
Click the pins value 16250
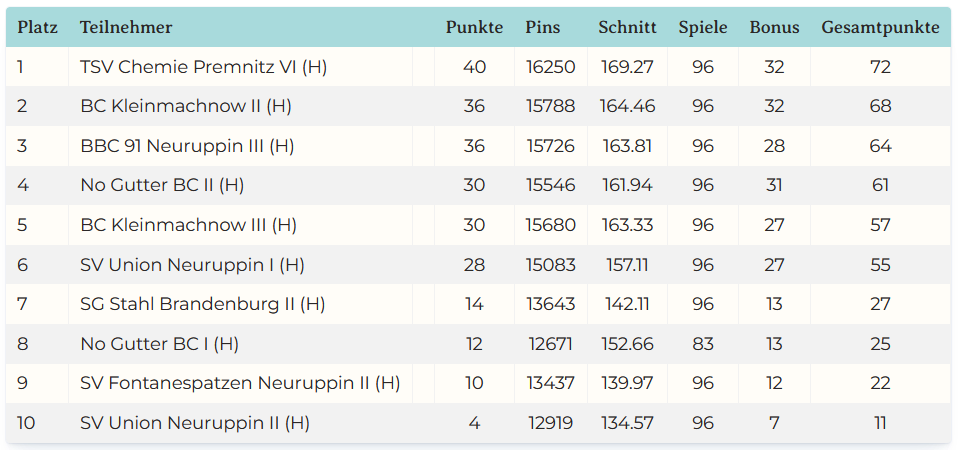551,67
